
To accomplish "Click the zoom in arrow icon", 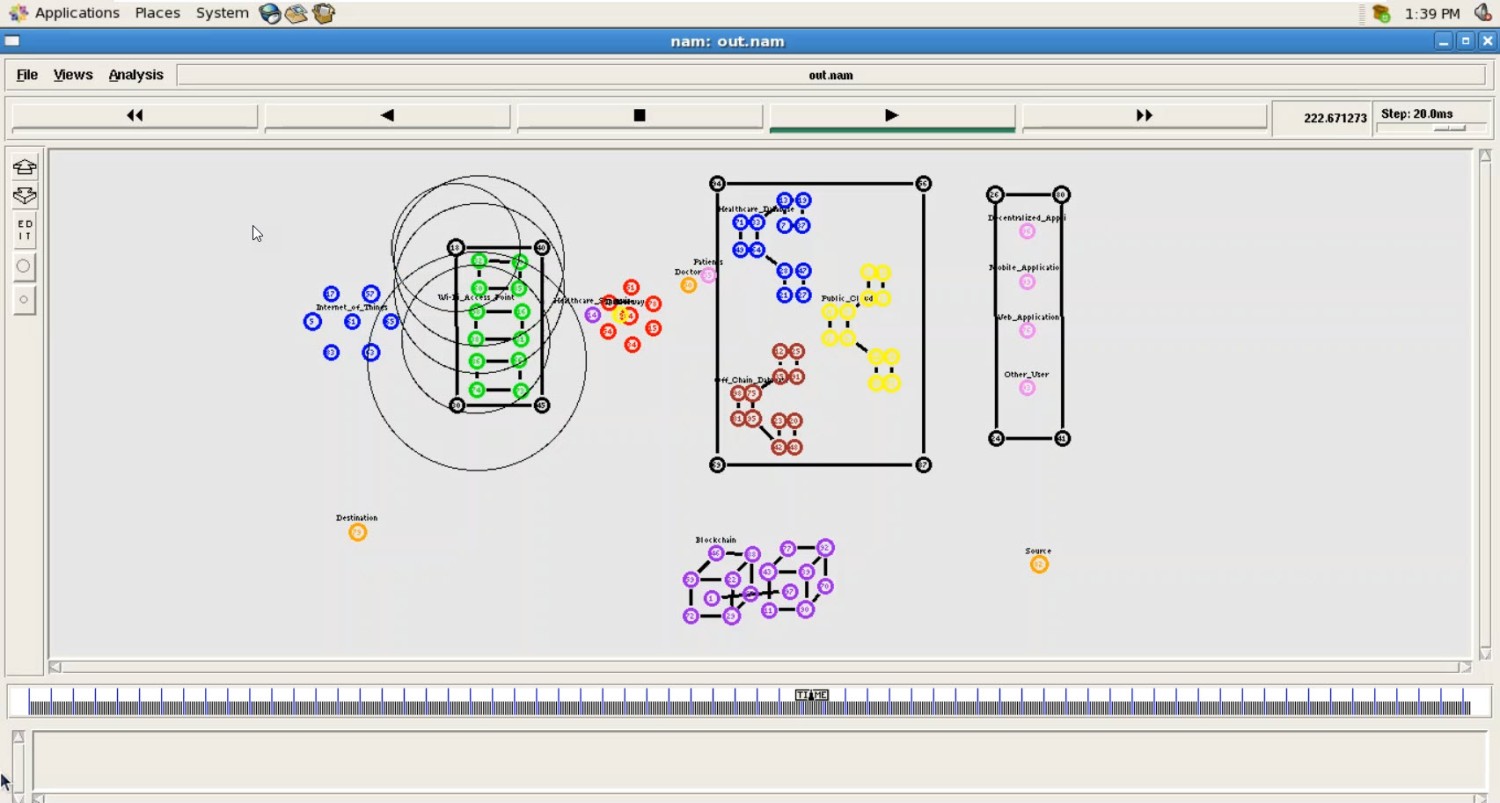I will [x=24, y=167].
